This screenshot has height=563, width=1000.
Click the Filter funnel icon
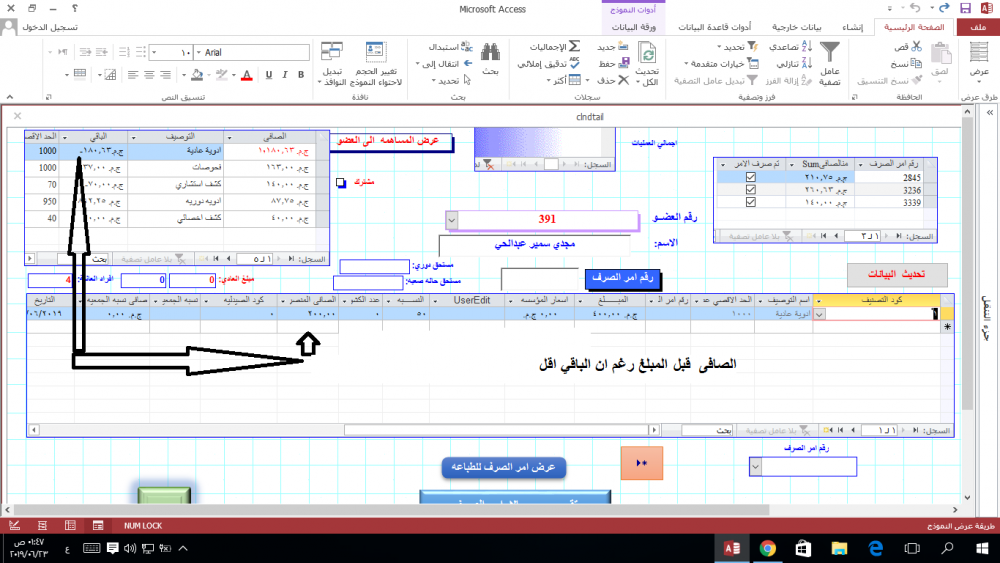click(x=829, y=52)
